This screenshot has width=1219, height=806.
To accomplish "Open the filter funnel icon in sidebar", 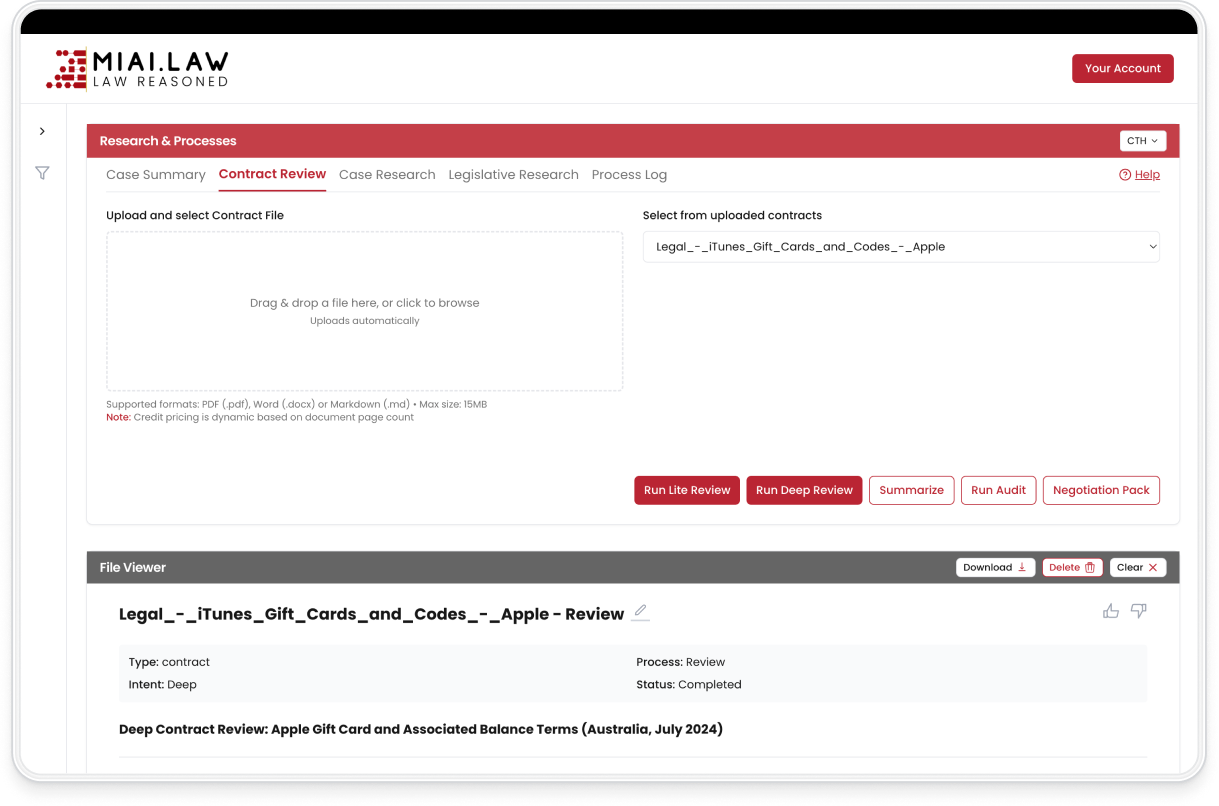I will [x=42, y=173].
